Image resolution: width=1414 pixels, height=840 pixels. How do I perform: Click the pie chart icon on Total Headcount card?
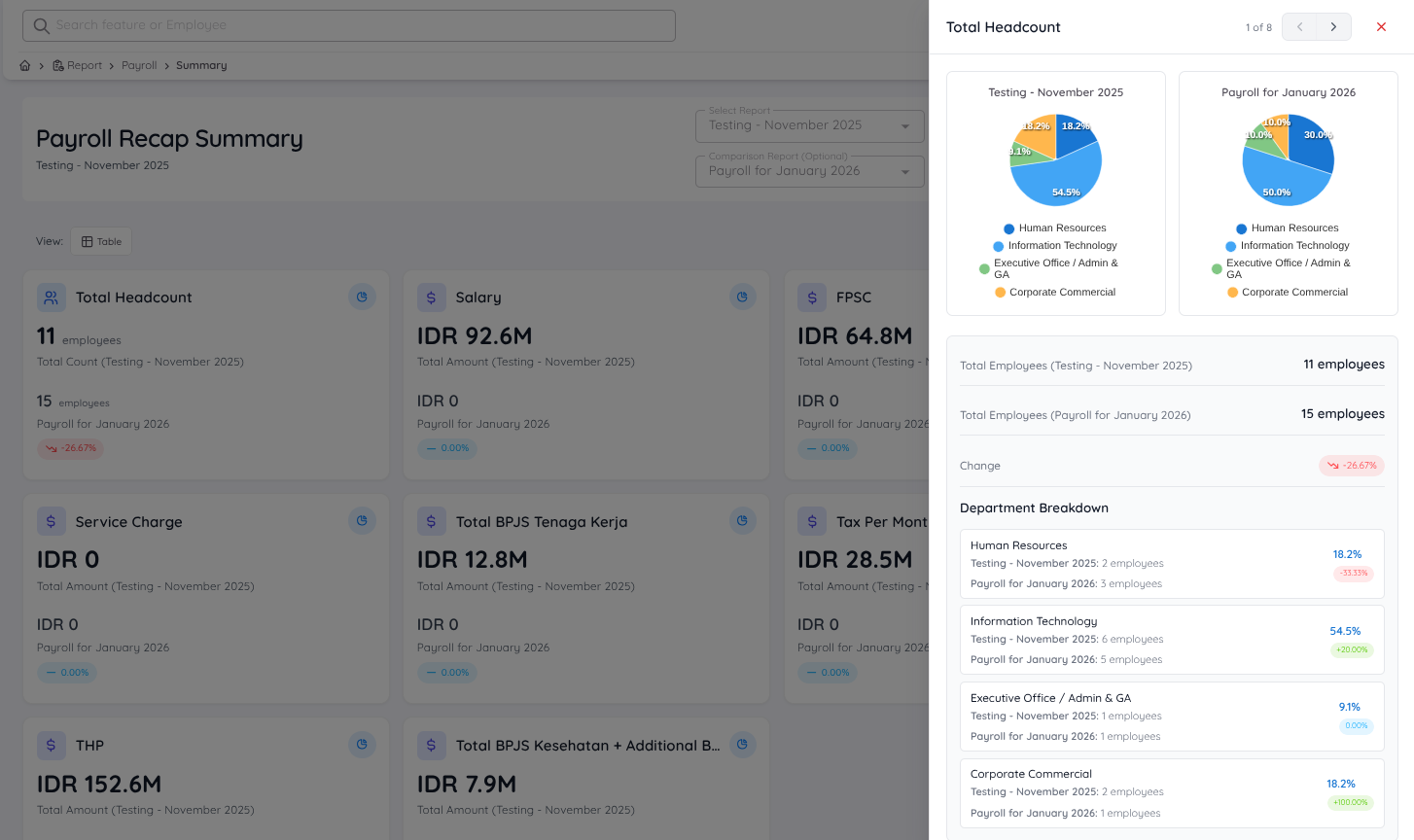362,296
